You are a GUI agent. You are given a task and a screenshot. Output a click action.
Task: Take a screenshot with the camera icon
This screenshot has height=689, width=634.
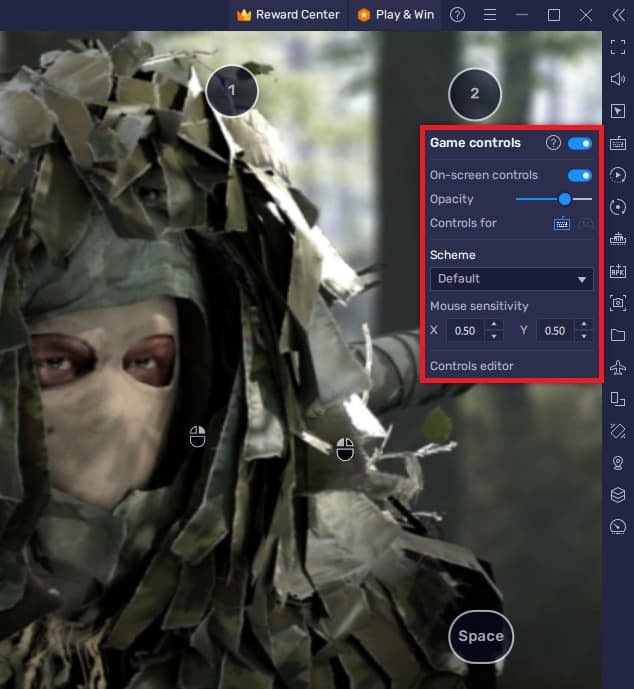617,303
